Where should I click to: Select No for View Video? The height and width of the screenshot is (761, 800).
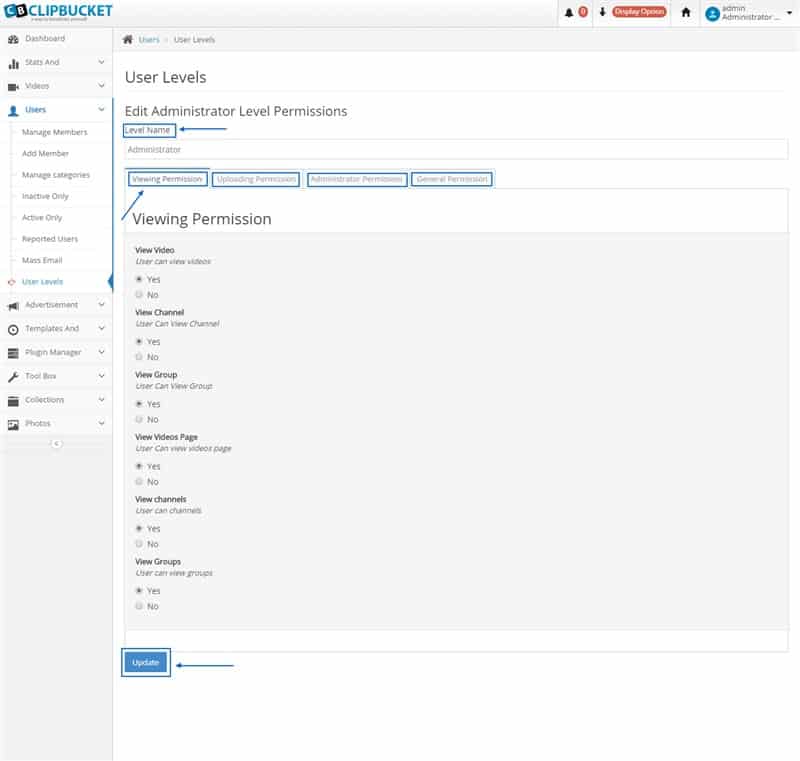[x=139, y=295]
